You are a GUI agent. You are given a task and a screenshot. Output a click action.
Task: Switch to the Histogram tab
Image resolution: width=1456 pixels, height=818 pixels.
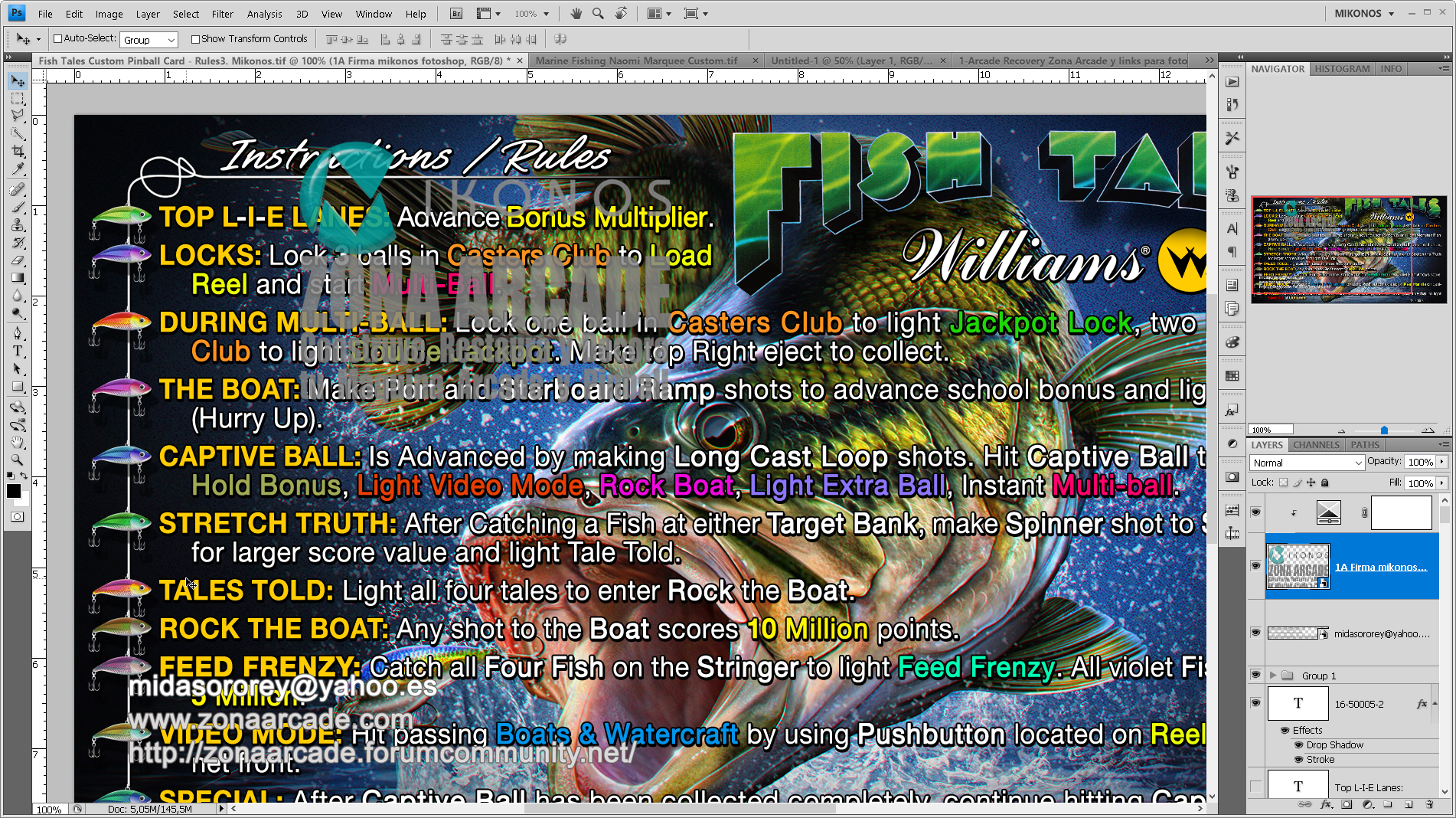1342,69
